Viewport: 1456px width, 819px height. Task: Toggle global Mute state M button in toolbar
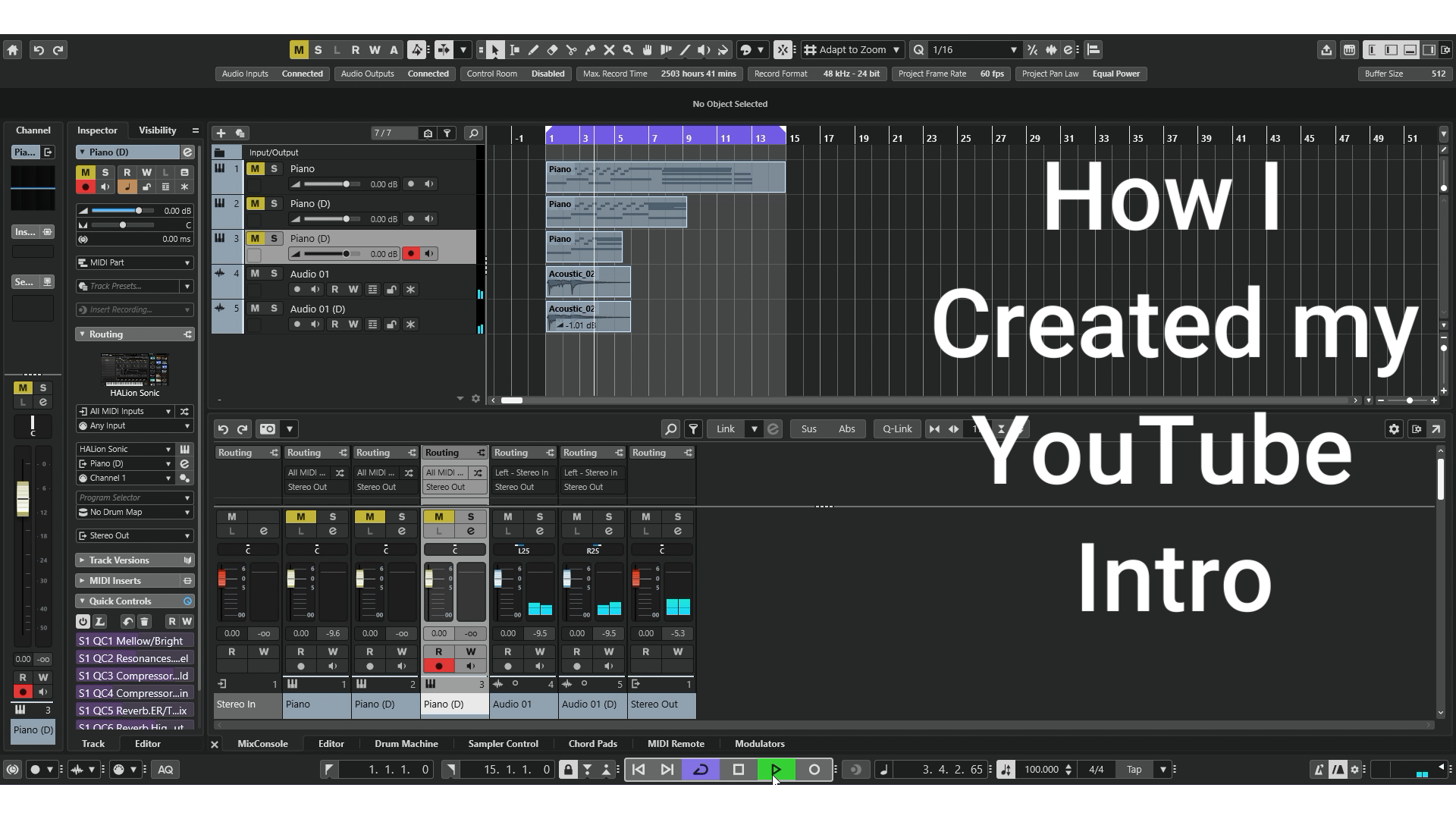[x=299, y=50]
